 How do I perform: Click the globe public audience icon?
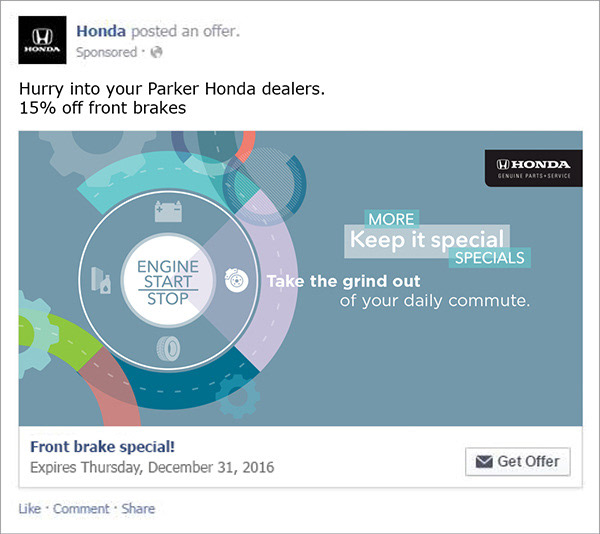click(x=156, y=51)
